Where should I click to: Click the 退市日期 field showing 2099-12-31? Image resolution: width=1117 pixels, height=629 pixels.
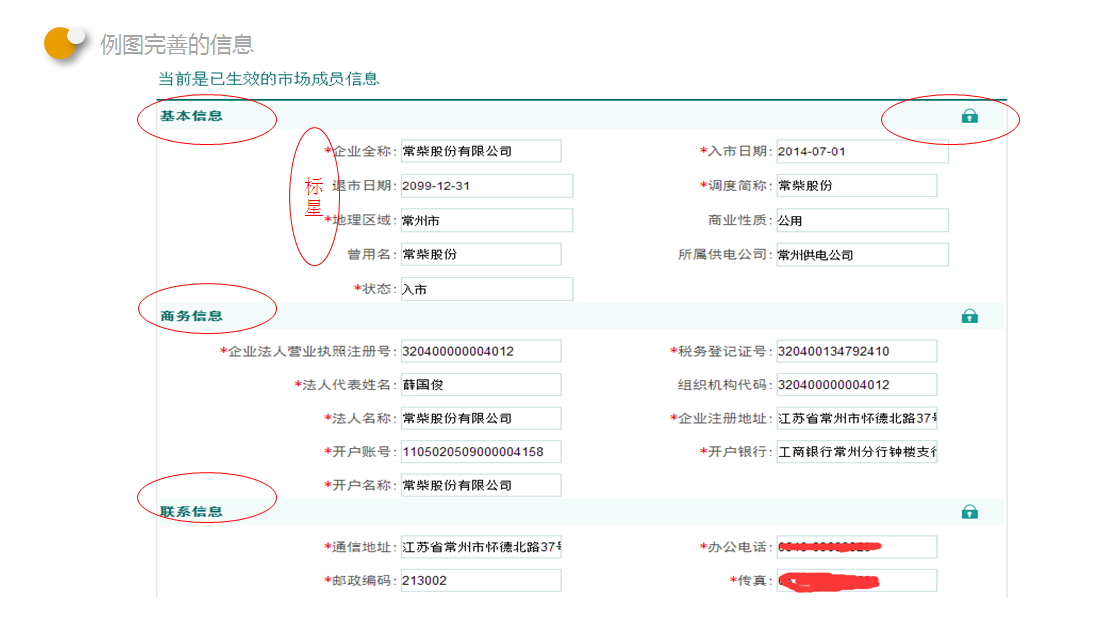(x=486, y=186)
